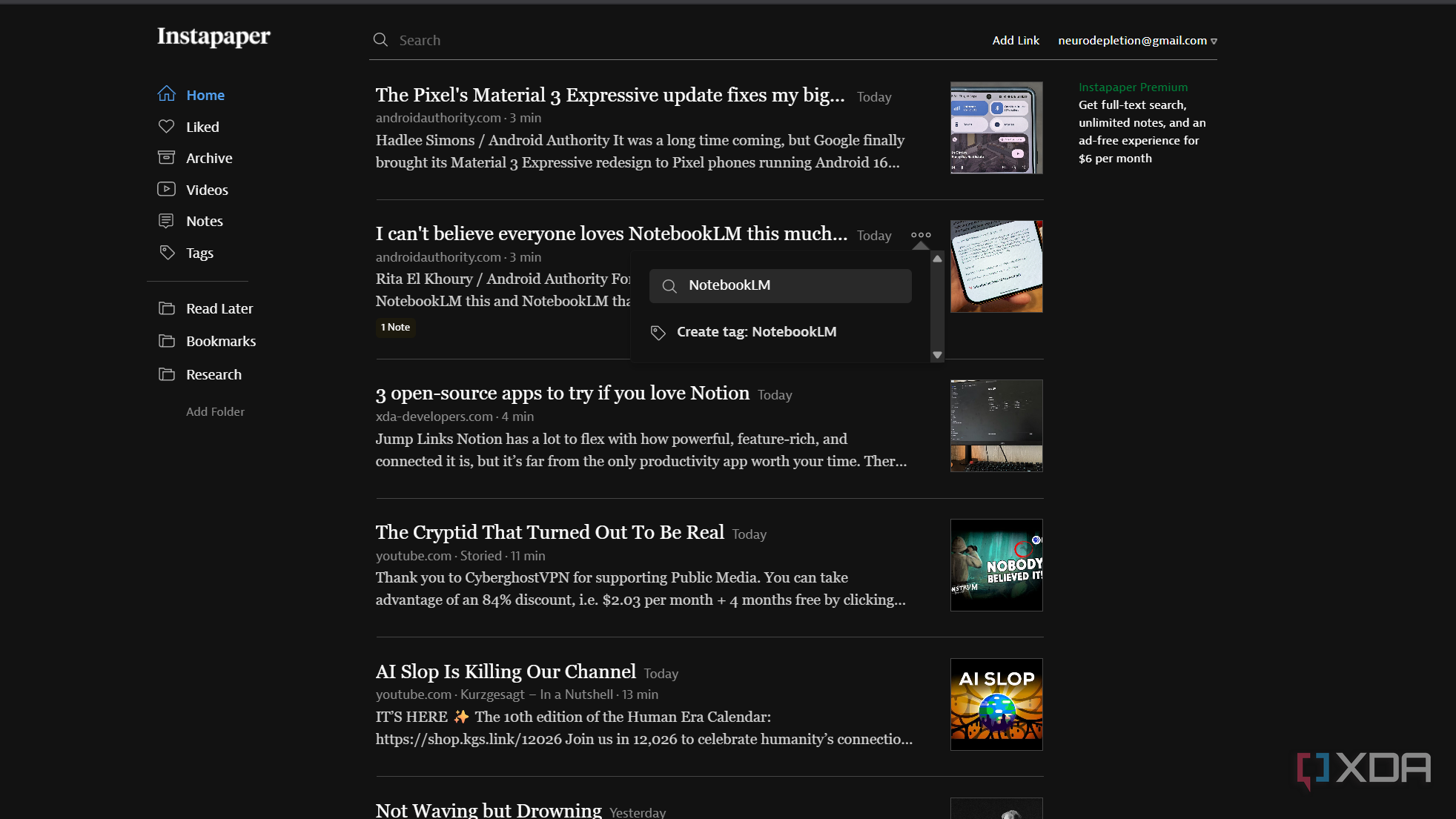
Task: Click the tag input containing NotebookLM
Action: [781, 285]
